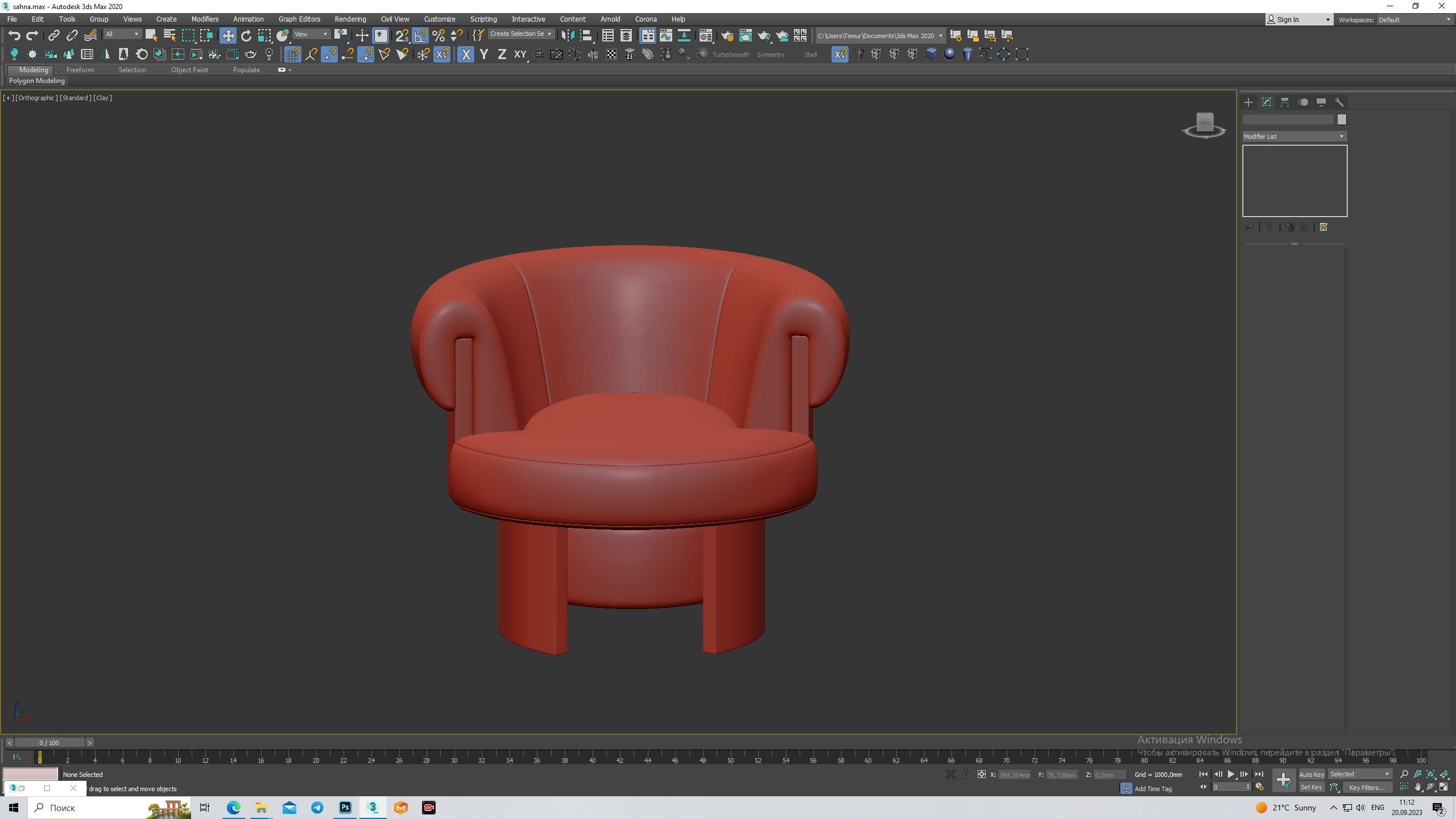The height and width of the screenshot is (819, 1456).
Task: Click the object name input field
Action: (x=1288, y=119)
